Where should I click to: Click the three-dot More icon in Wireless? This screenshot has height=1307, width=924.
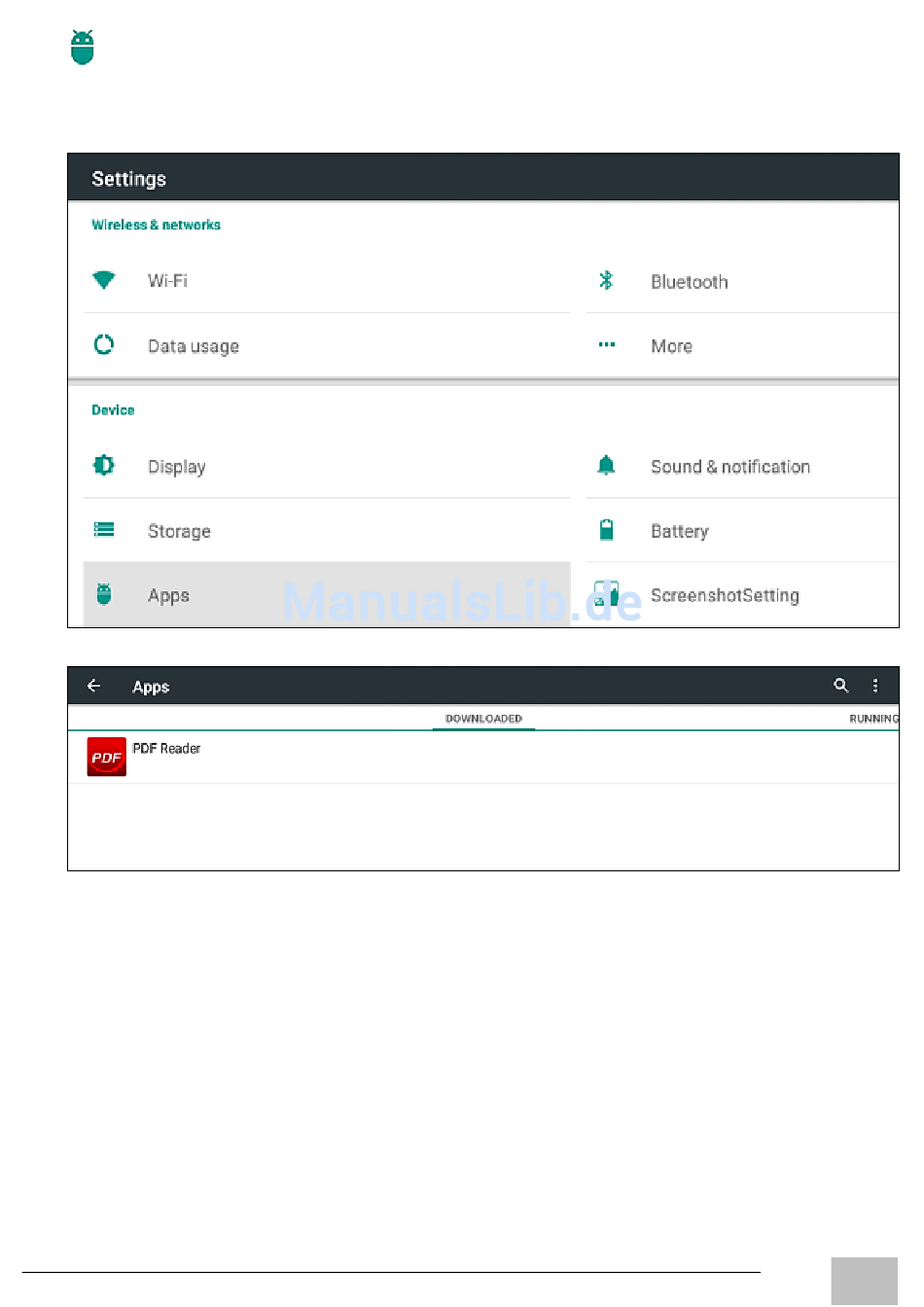click(606, 345)
